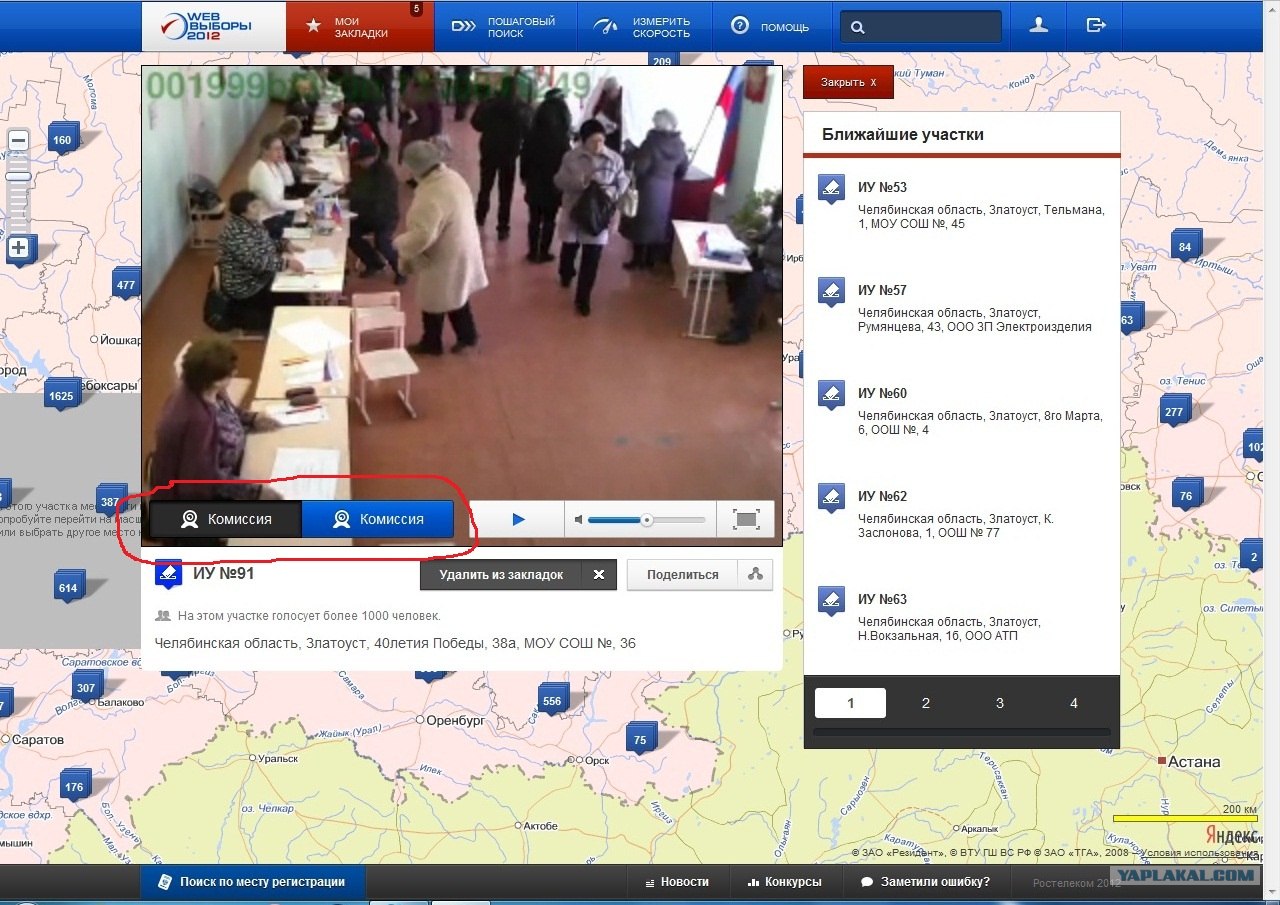1280x905 pixels.
Task: Open the Помощь help section
Action: coord(770,27)
